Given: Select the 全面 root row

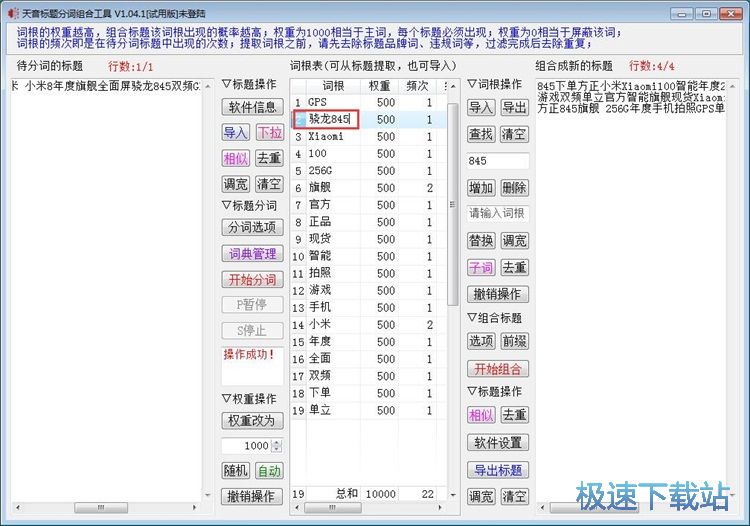Looking at the screenshot, I should click(x=368, y=359).
